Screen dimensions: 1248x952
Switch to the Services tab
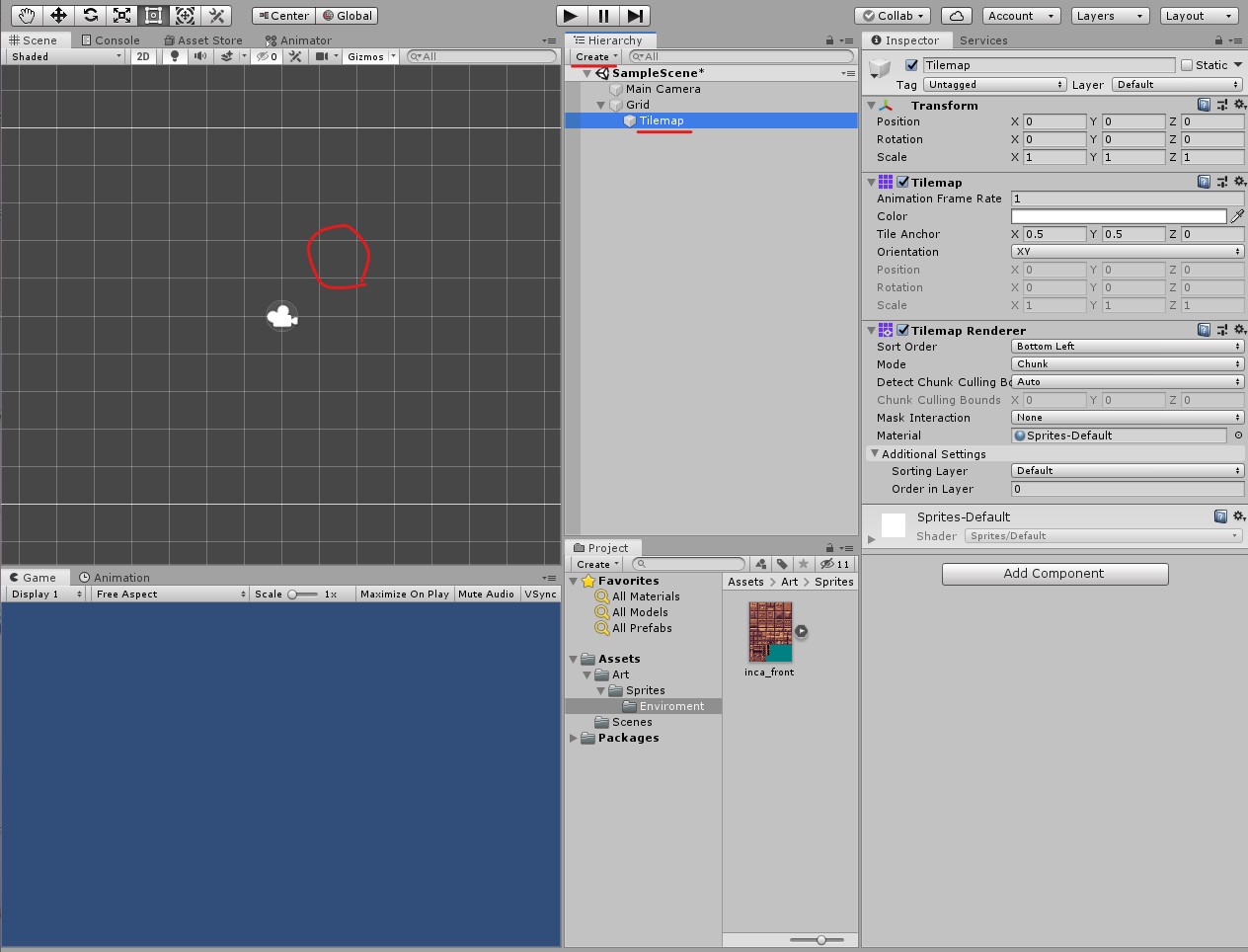click(x=983, y=40)
